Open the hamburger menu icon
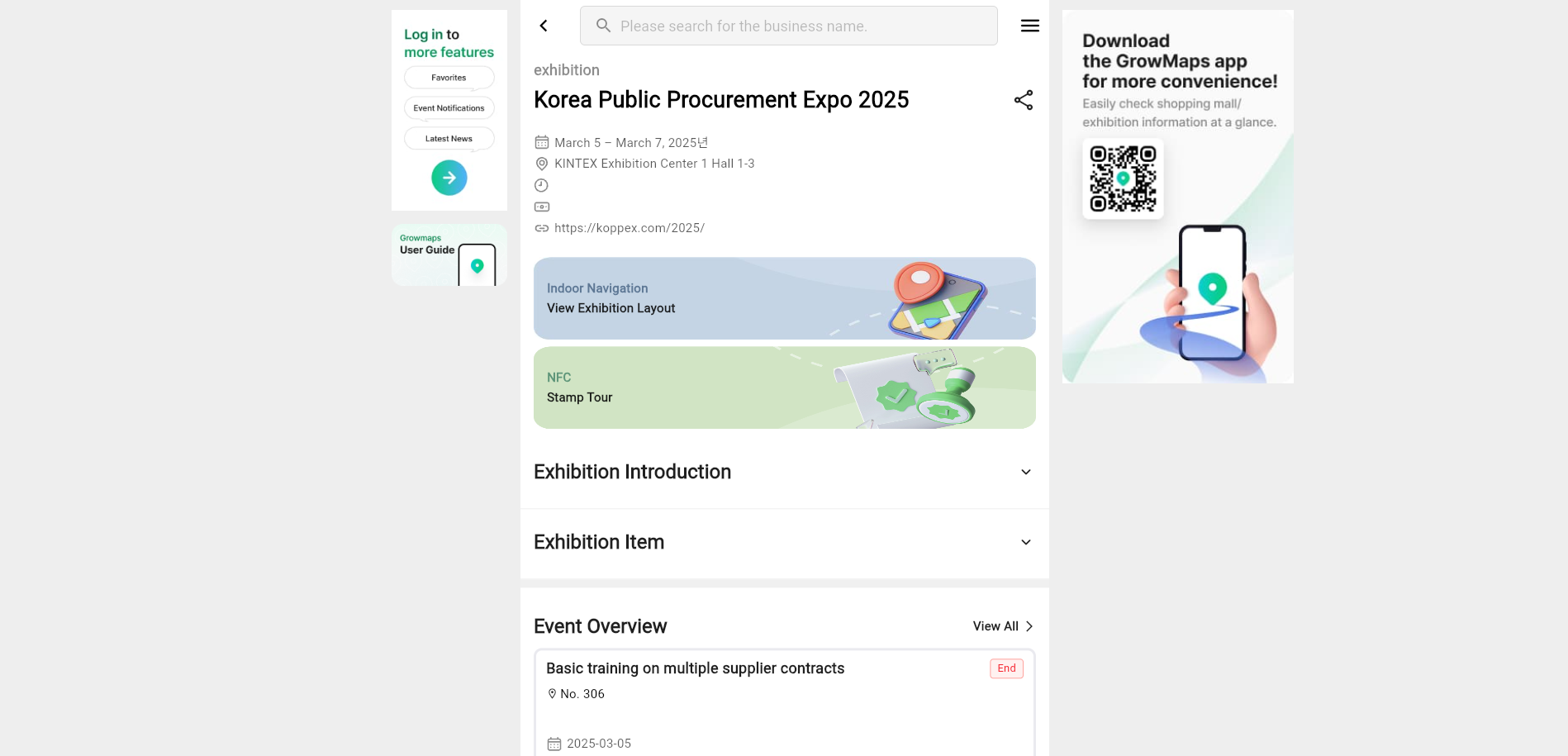 coord(1029,26)
